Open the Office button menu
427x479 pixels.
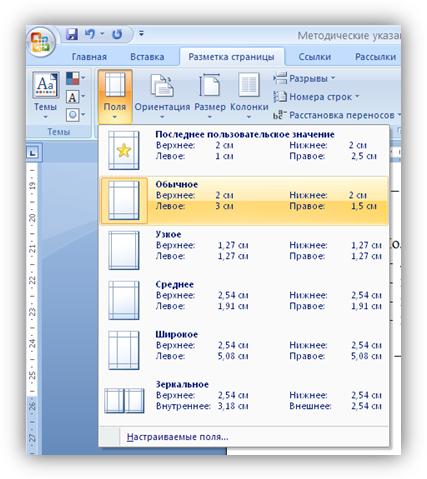point(41,42)
